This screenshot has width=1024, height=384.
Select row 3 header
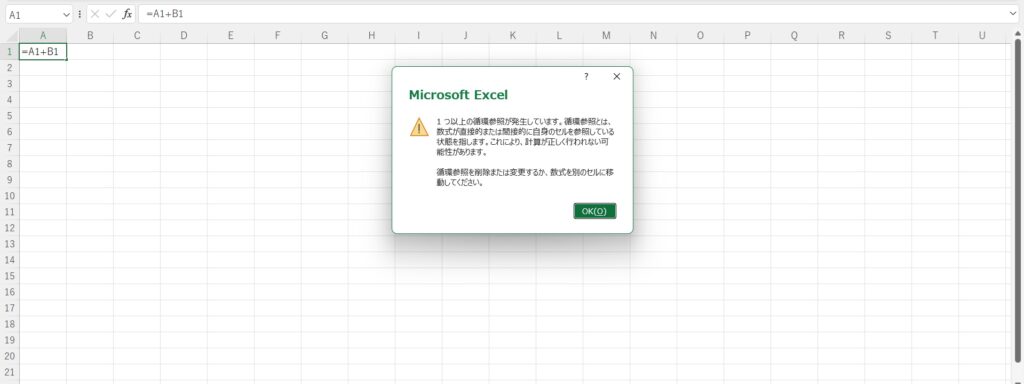pyautogui.click(x=10, y=84)
